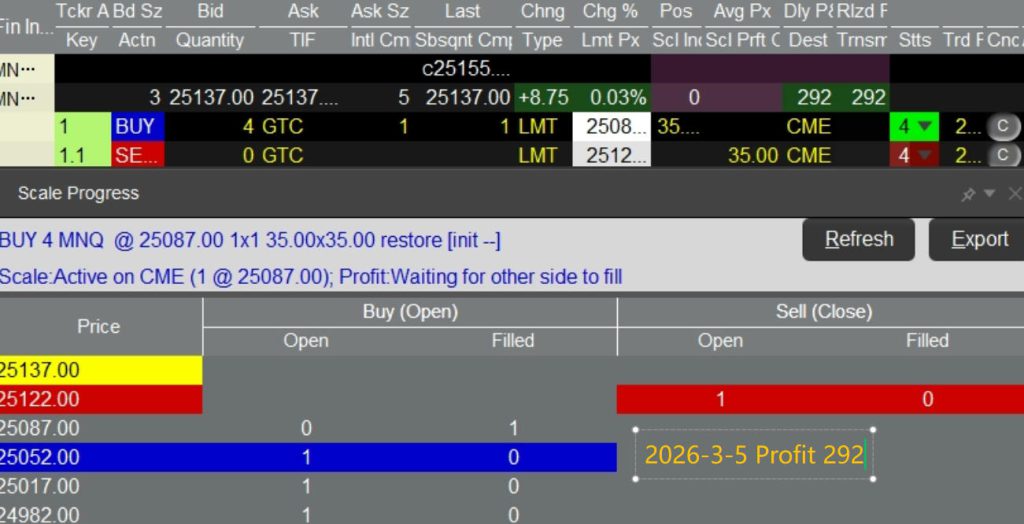Click the Chg % column header
The image size is (1024, 524).
coord(610,11)
